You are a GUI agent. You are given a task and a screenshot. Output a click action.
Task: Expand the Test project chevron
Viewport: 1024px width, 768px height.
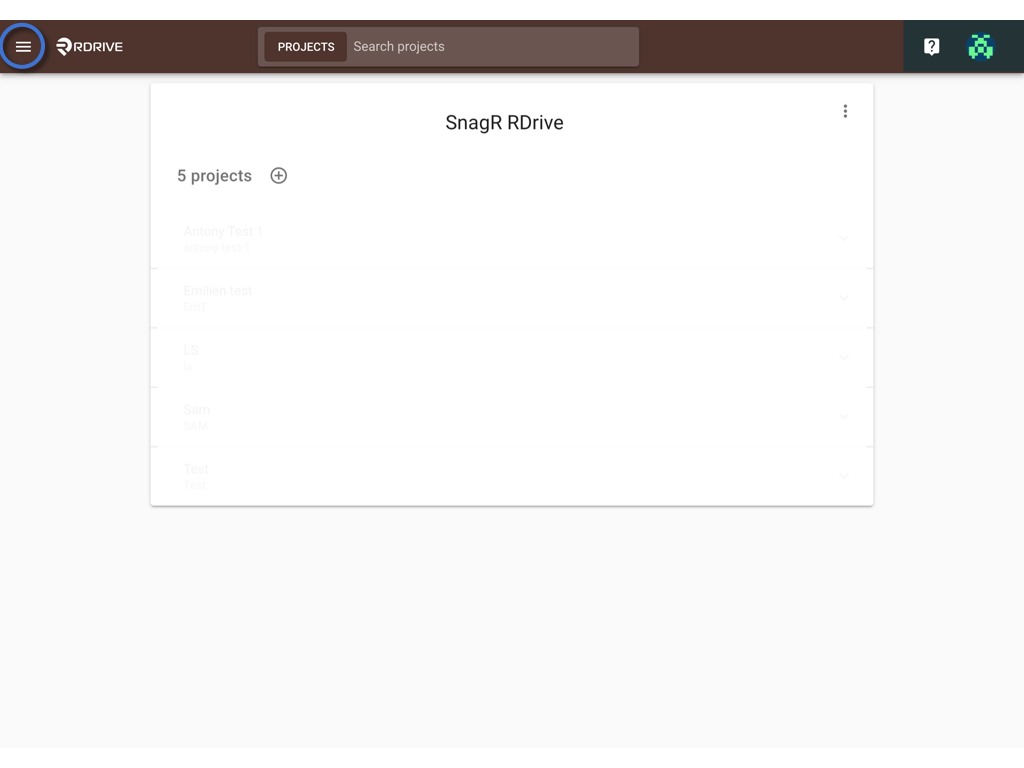pyautogui.click(x=844, y=477)
